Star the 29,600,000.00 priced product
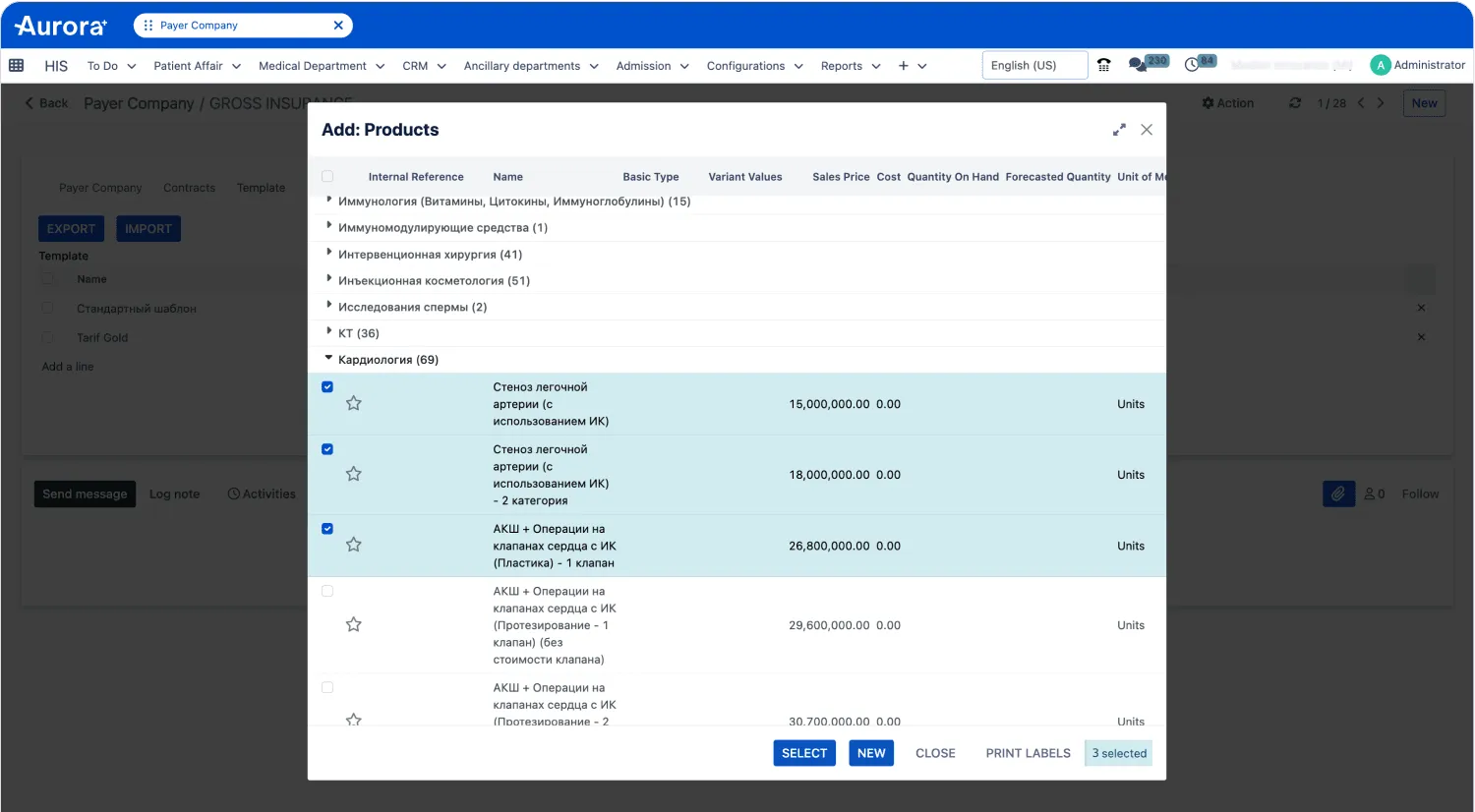Viewport: 1475px width, 812px height. [x=354, y=625]
